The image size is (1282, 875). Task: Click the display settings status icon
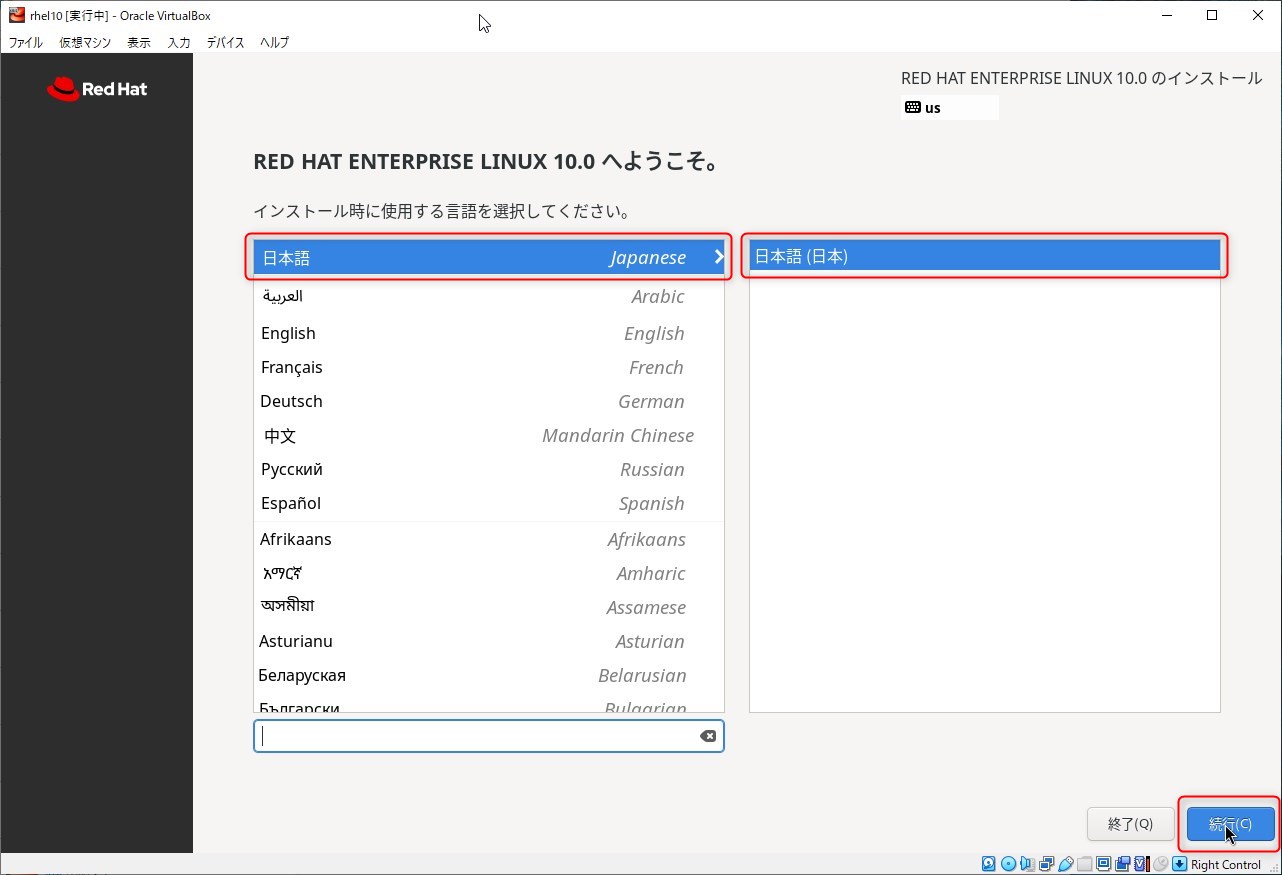[1103, 864]
